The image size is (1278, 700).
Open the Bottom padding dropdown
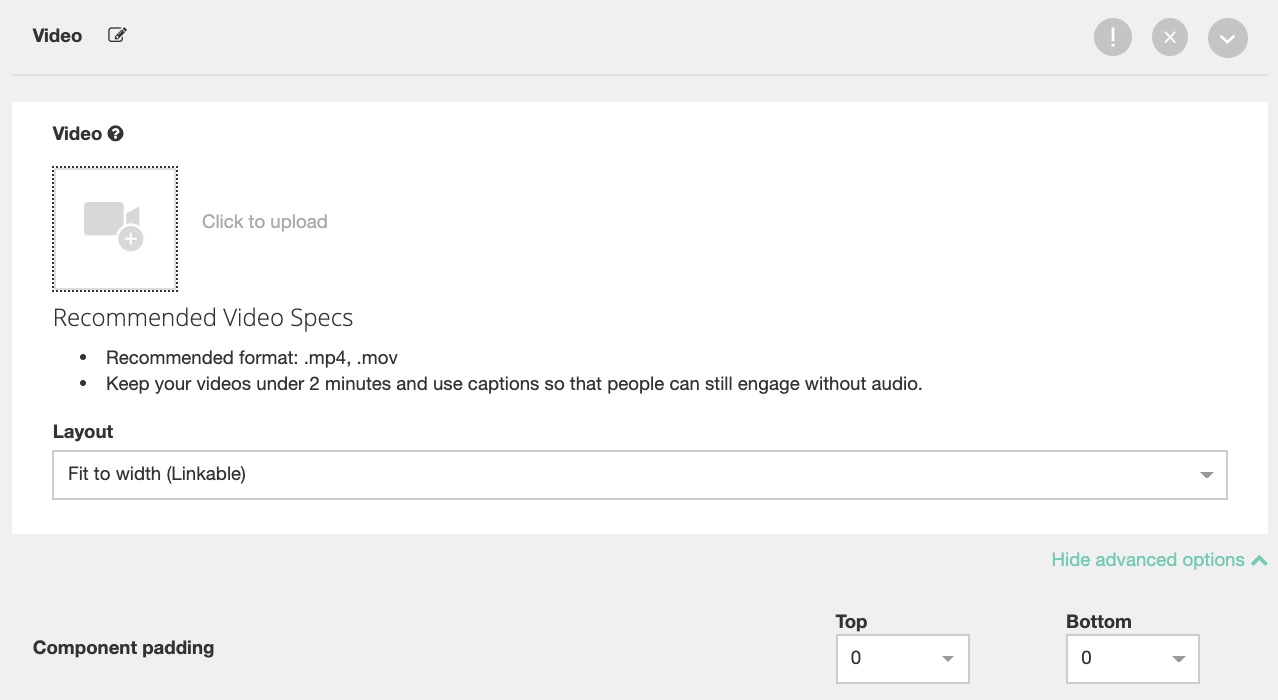coord(1120,658)
